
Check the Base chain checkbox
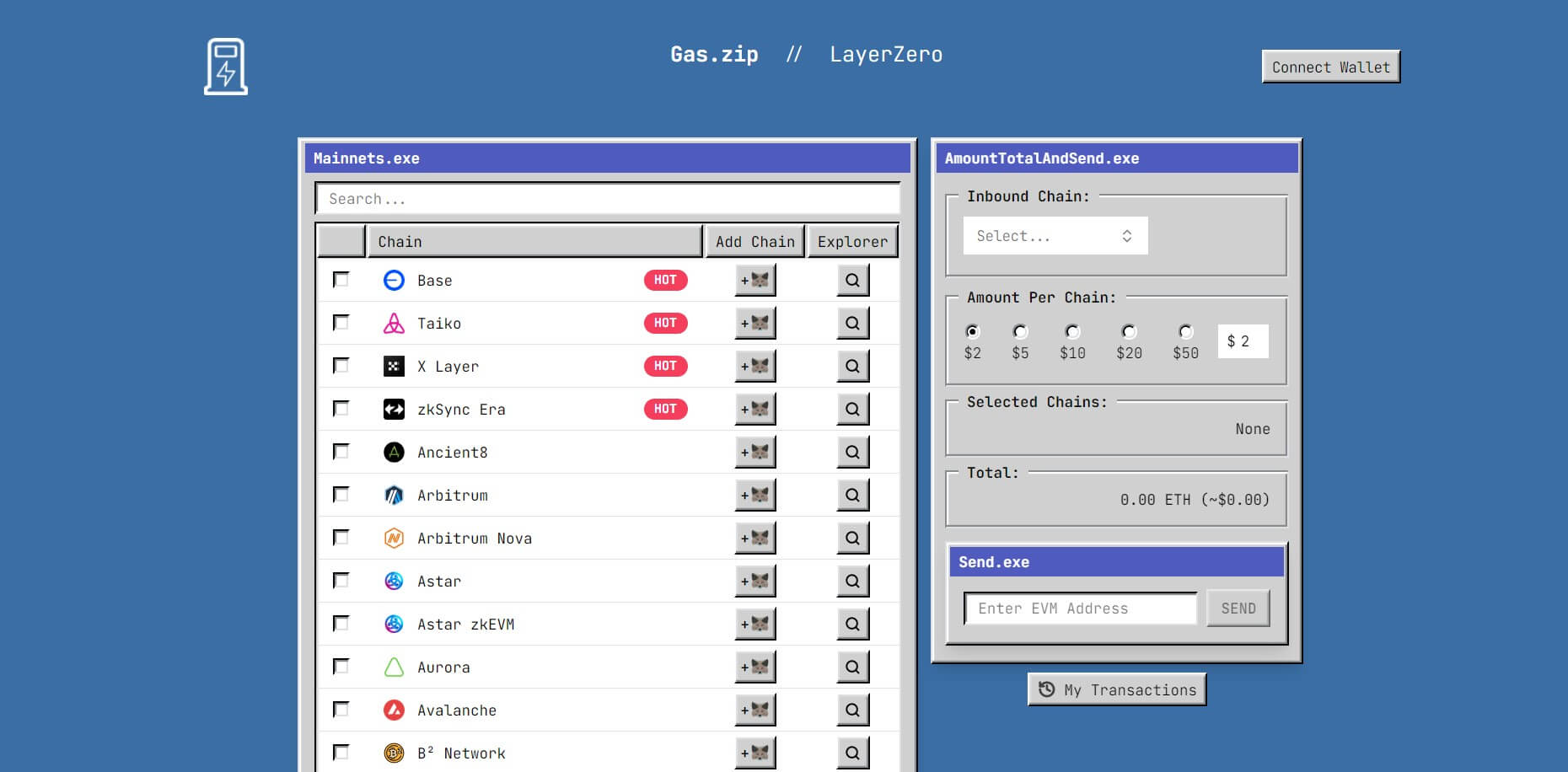(341, 279)
